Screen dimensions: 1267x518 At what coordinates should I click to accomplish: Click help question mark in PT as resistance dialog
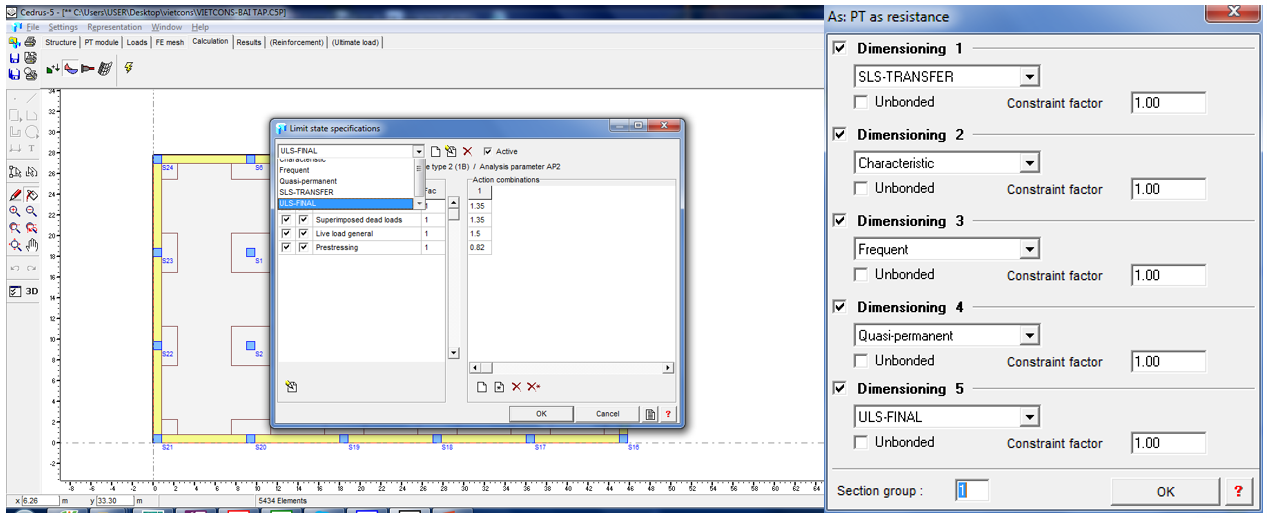pyautogui.click(x=1238, y=491)
